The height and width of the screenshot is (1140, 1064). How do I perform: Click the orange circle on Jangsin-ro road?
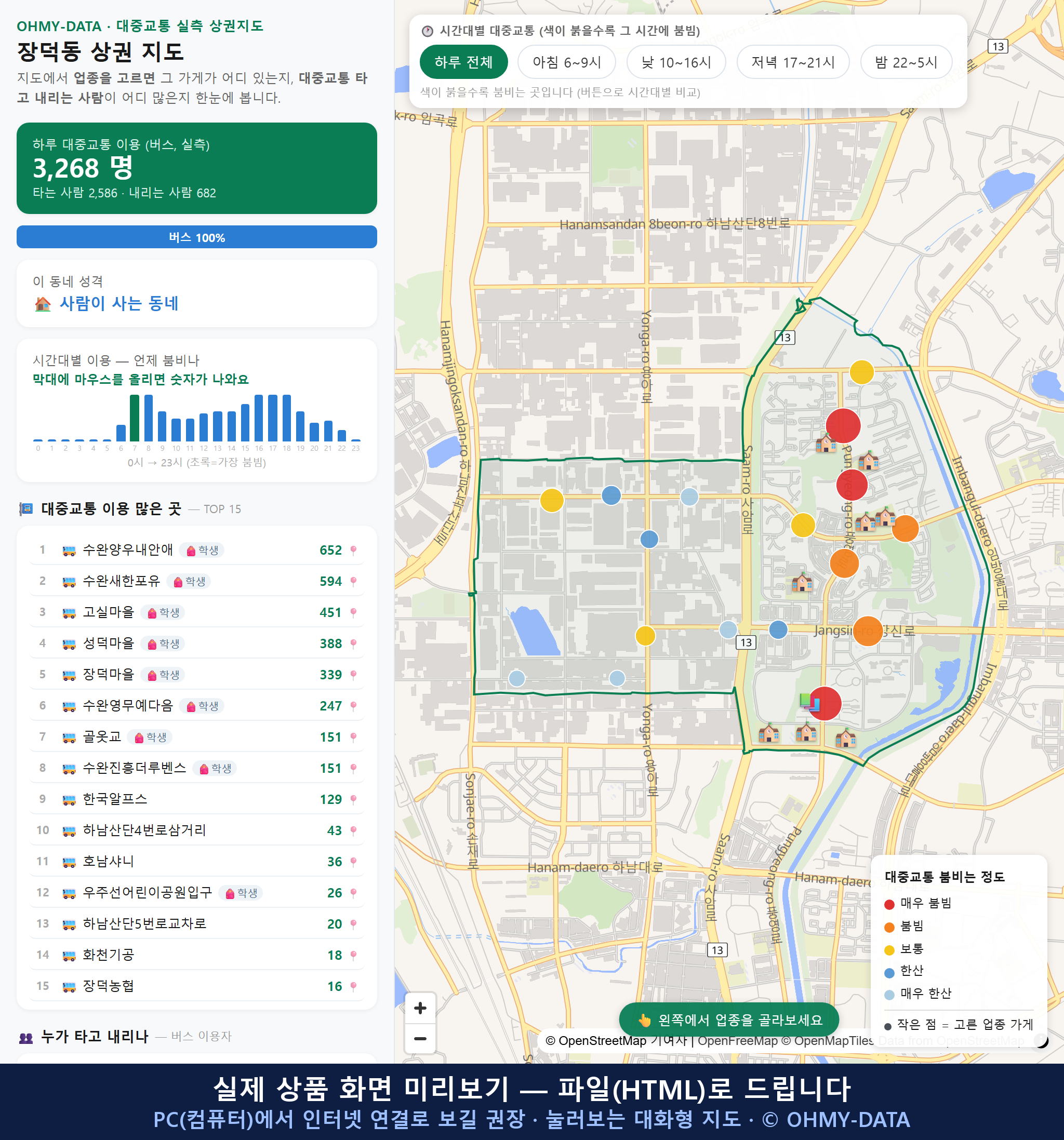click(868, 631)
